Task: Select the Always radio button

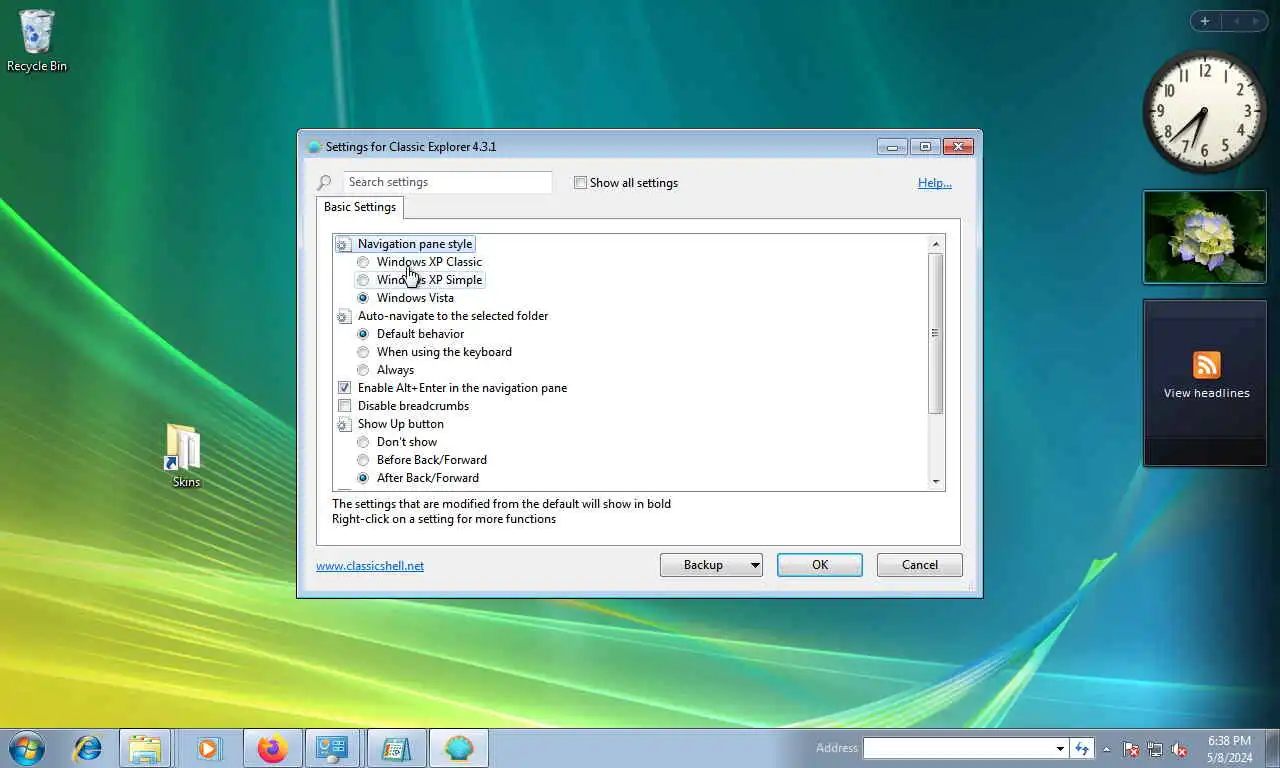Action: click(x=363, y=370)
